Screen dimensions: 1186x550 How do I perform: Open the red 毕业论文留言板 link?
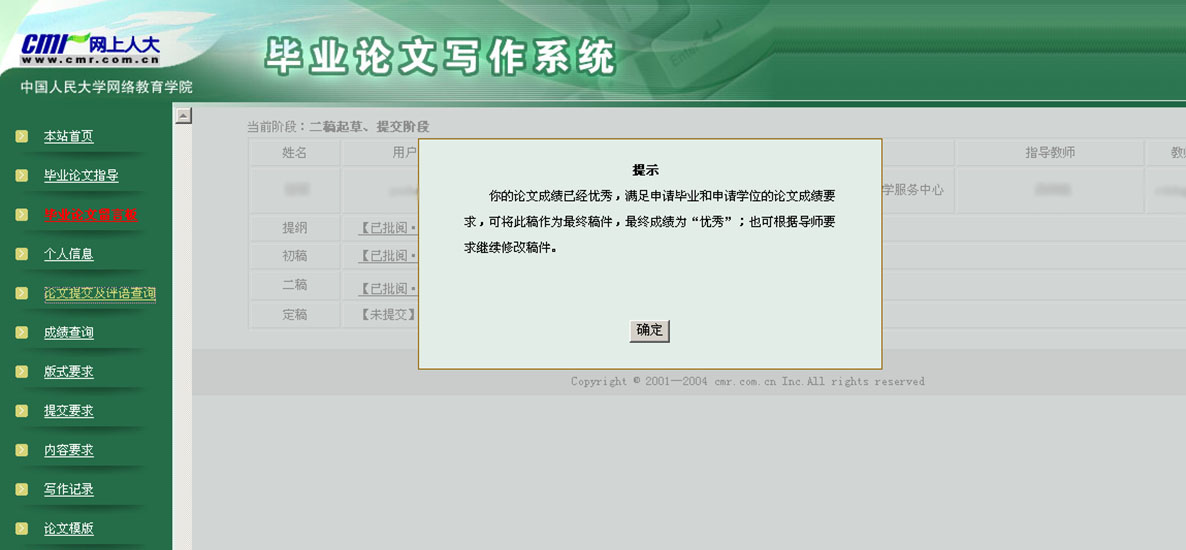coord(91,215)
